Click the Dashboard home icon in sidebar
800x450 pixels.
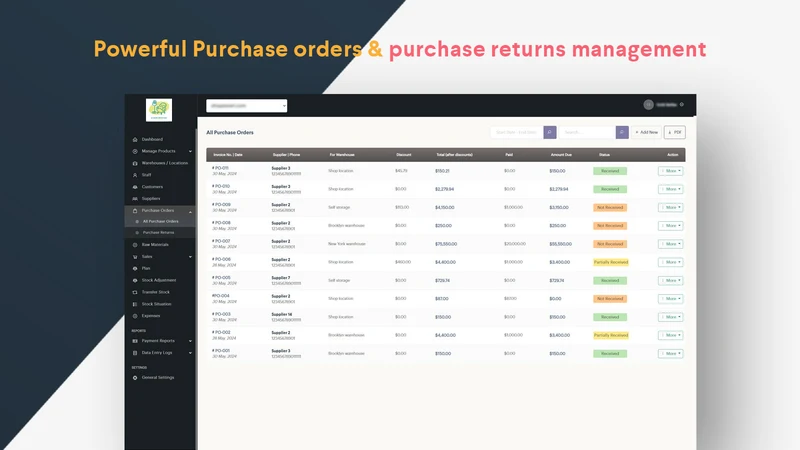[x=135, y=139]
